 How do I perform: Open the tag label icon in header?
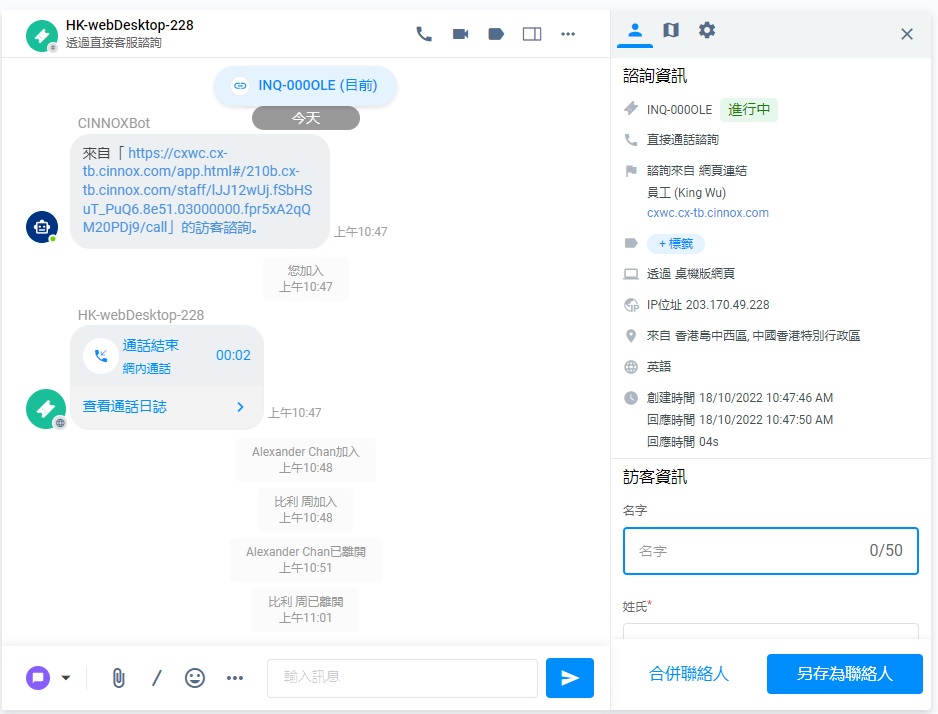[x=496, y=34]
